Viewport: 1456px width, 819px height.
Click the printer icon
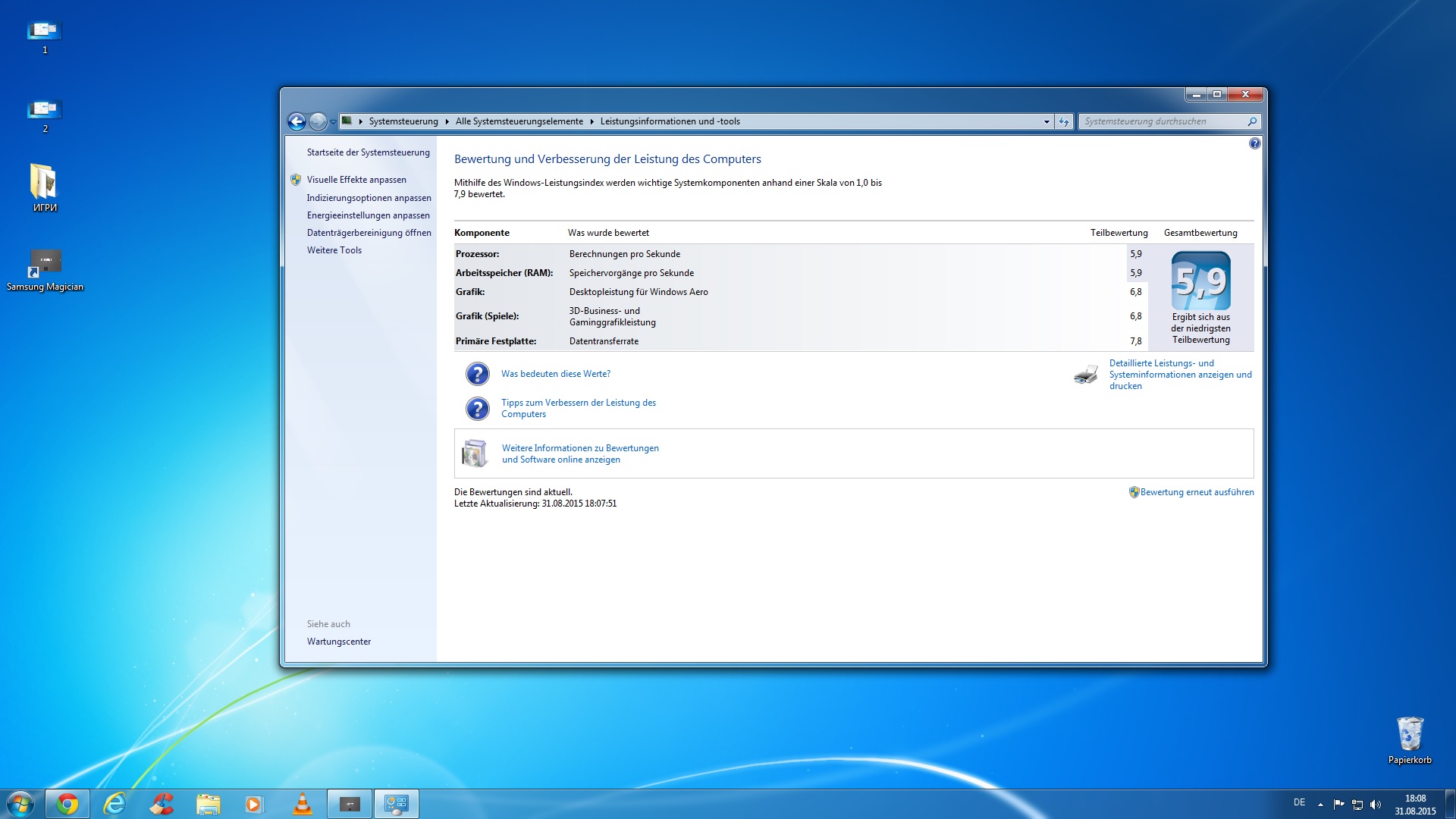click(x=1086, y=375)
